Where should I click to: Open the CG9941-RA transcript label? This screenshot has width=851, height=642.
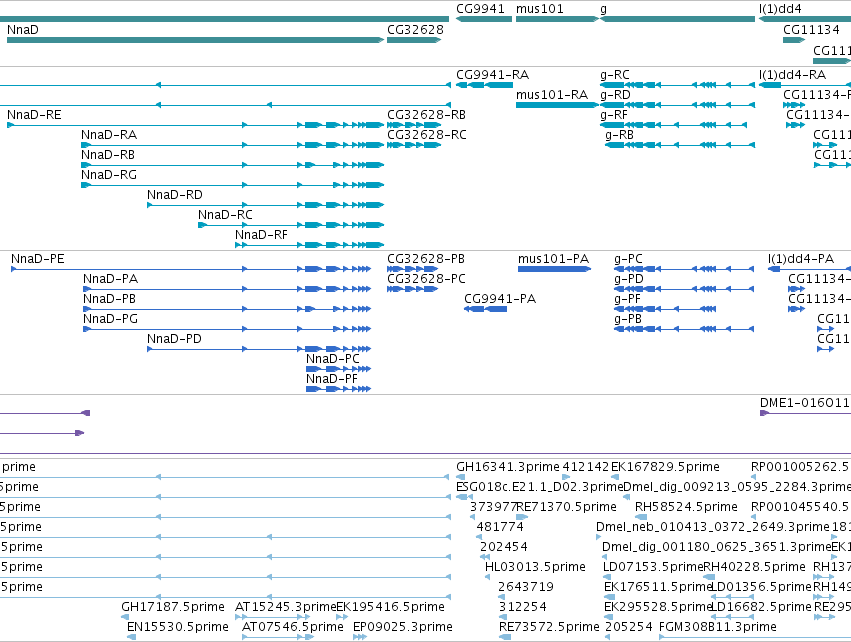click(x=492, y=74)
